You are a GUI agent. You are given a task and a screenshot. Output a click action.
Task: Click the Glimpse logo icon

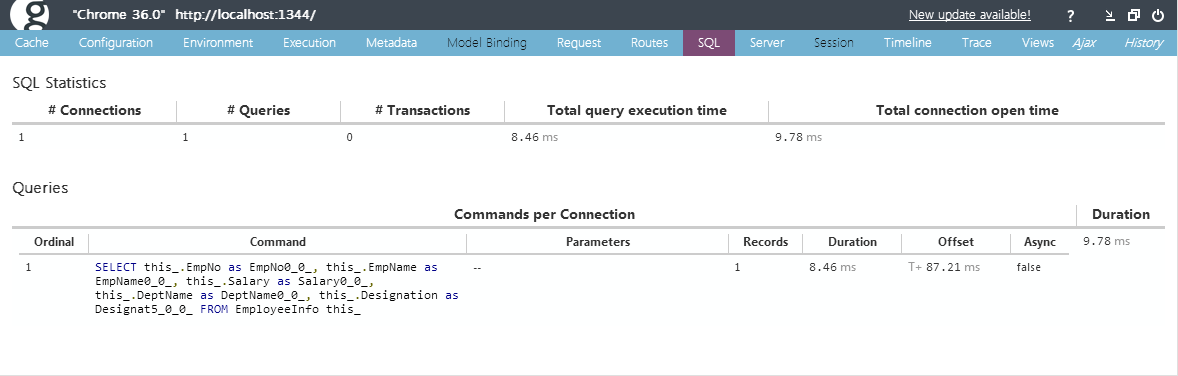tap(30, 14)
